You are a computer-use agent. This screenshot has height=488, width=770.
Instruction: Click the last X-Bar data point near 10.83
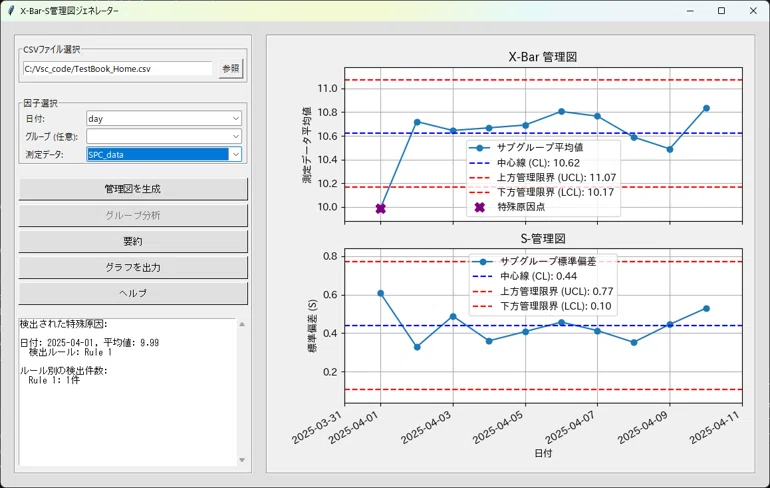706,108
